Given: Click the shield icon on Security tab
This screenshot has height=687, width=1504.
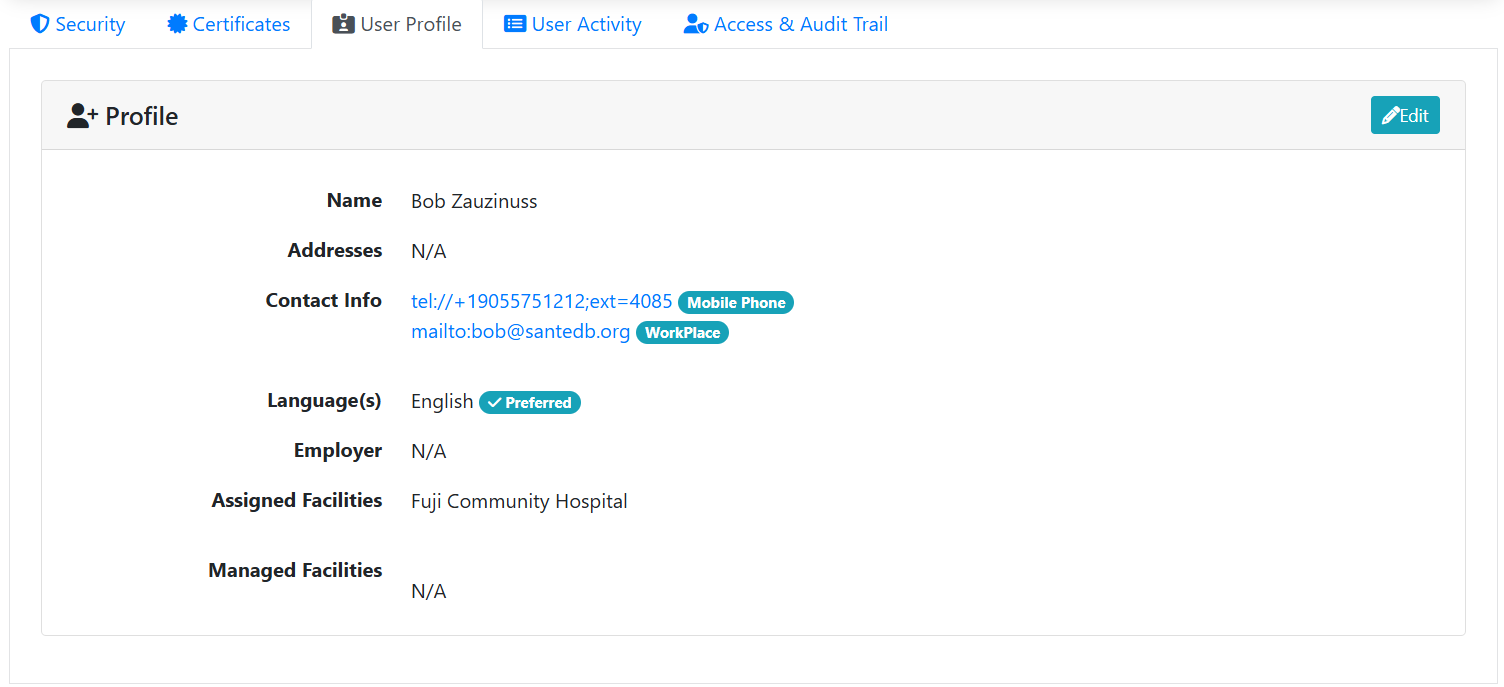Looking at the screenshot, I should pyautogui.click(x=40, y=24).
